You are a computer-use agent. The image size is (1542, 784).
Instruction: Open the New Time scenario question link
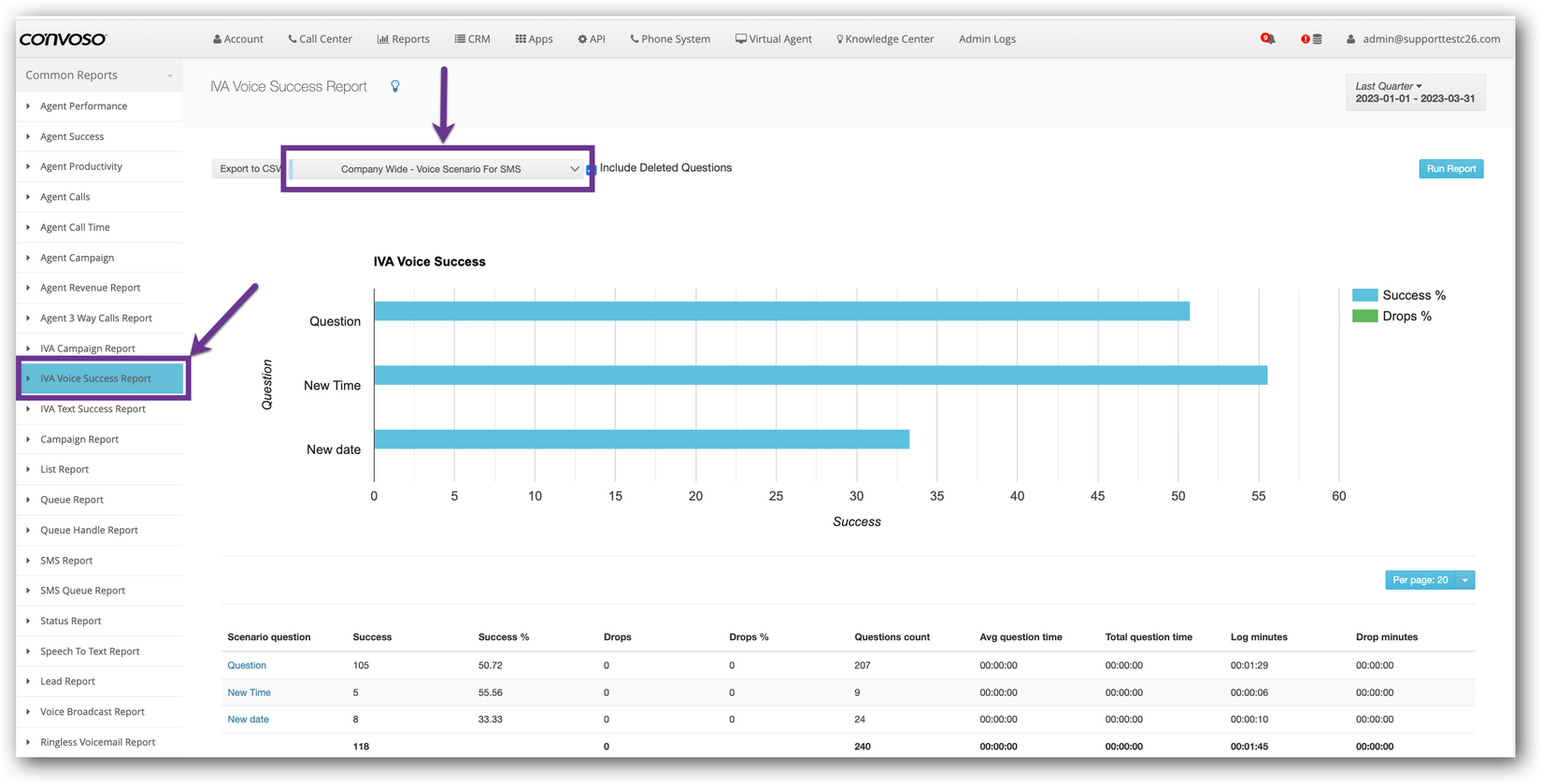click(249, 692)
